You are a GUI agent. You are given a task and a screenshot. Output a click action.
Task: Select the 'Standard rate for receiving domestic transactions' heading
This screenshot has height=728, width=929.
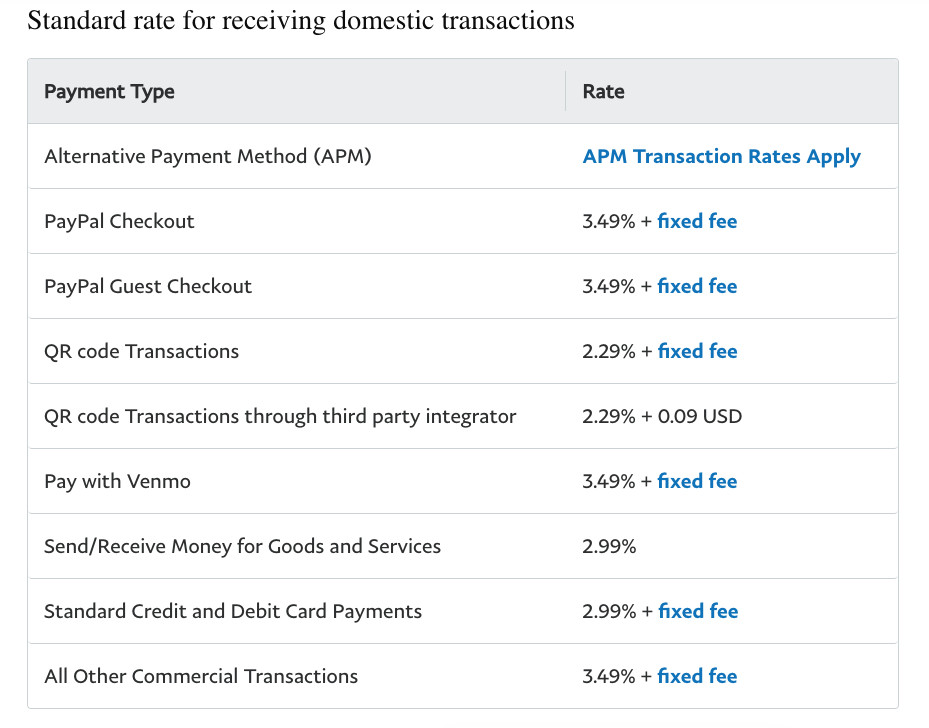point(301,21)
